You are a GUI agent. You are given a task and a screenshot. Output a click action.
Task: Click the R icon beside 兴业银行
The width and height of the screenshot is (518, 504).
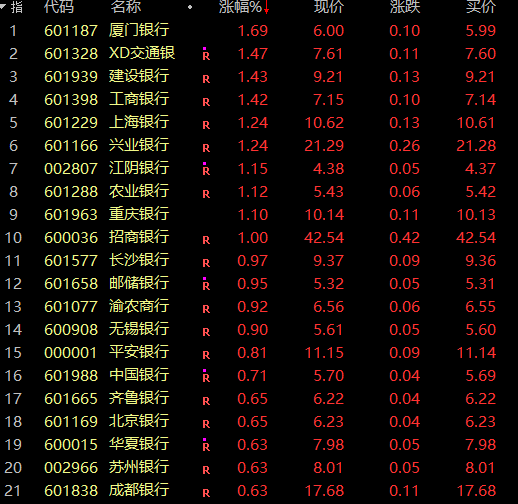point(206,148)
